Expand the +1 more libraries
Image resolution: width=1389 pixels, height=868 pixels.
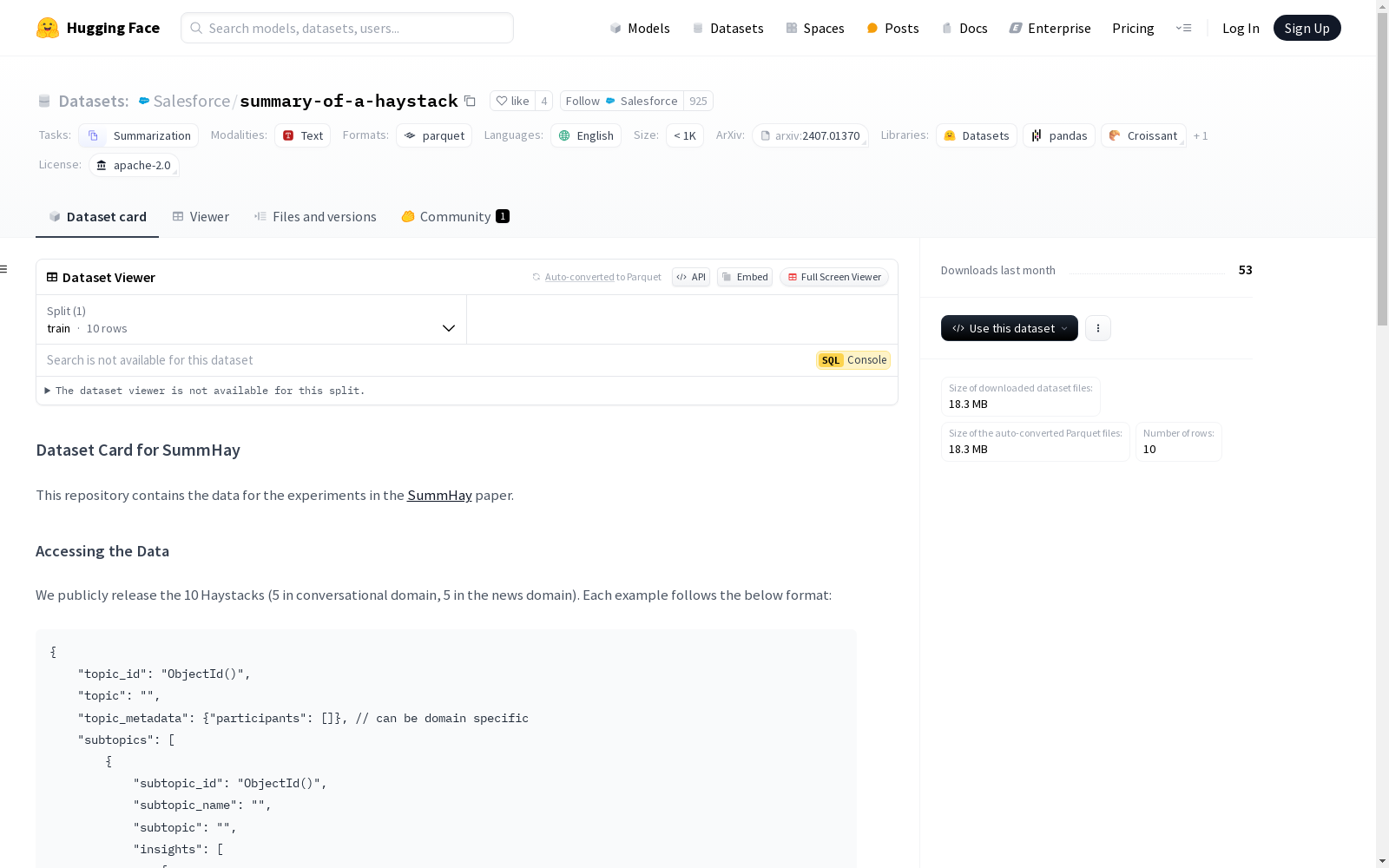[1201, 135]
